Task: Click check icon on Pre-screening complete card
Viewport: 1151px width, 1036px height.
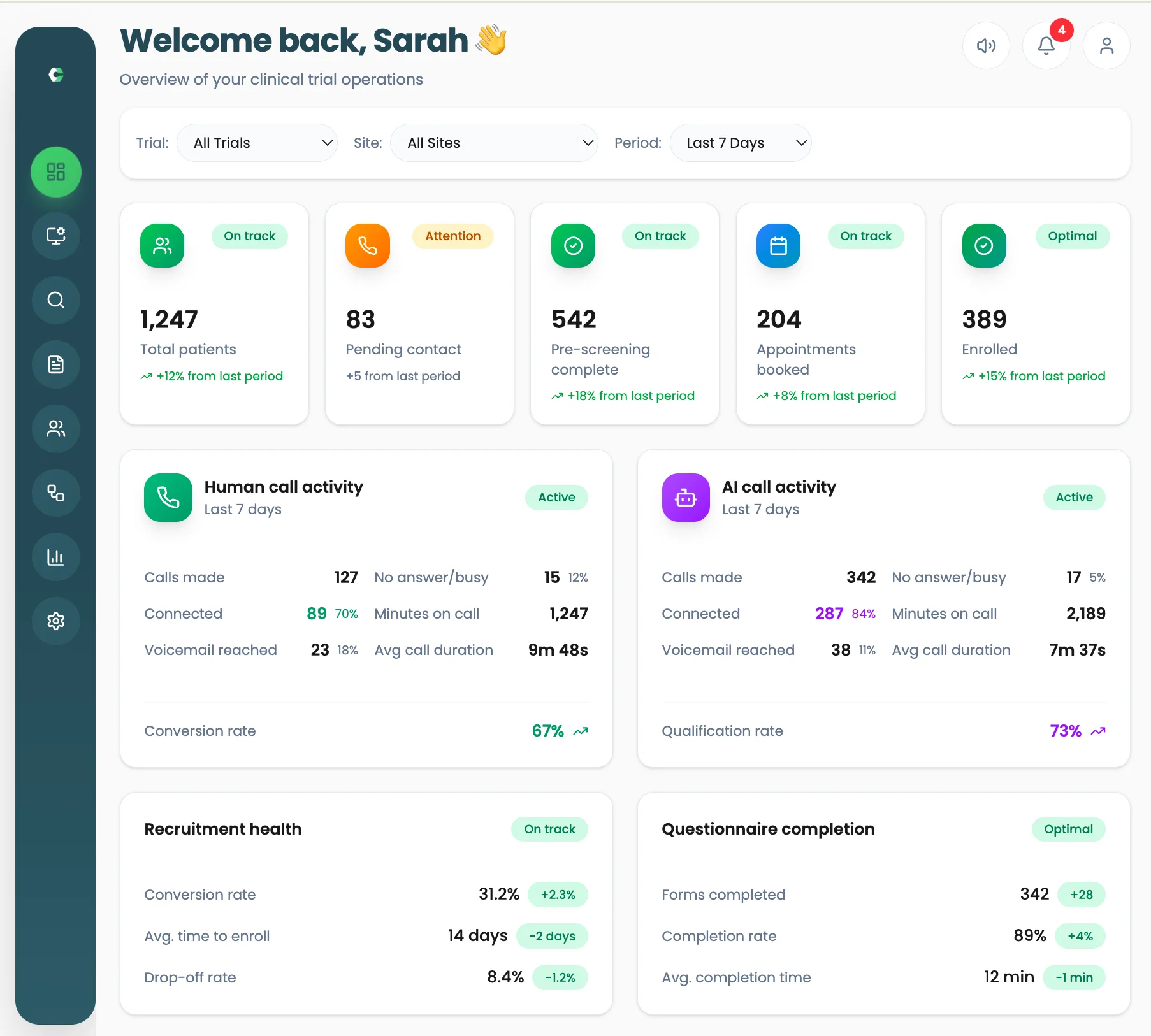Action: coord(573,245)
